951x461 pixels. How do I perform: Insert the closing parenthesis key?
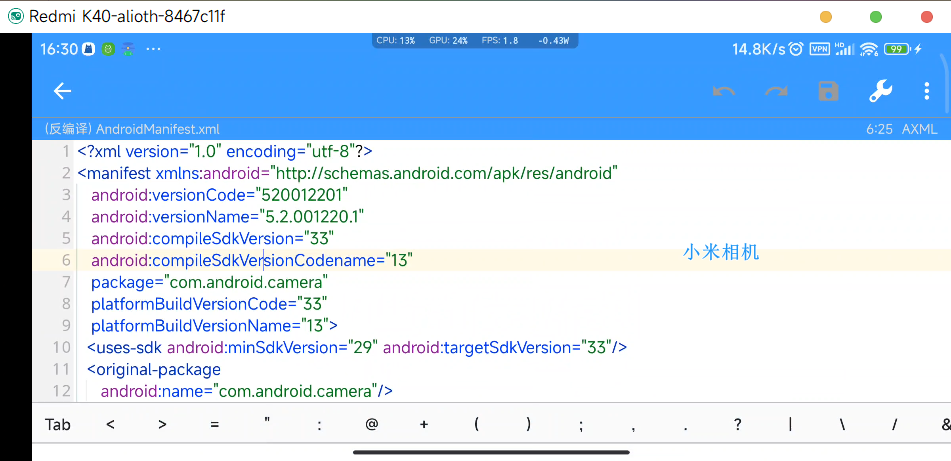click(529, 425)
